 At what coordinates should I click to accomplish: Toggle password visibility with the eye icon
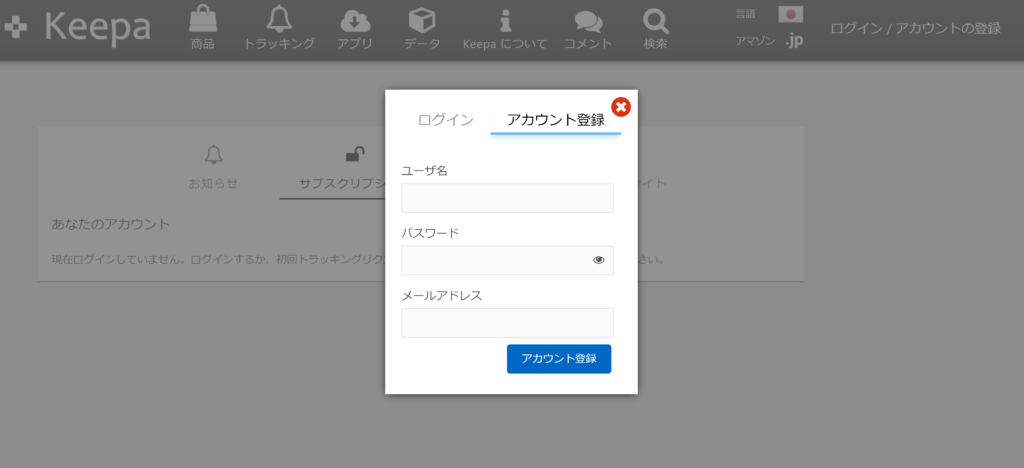coord(599,260)
